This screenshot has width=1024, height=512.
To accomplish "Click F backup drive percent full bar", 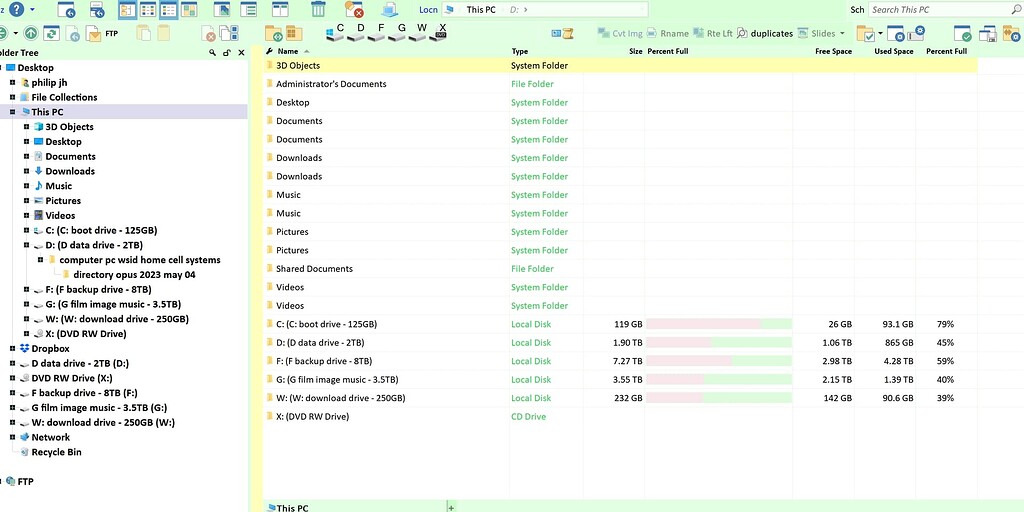I will (x=719, y=361).
